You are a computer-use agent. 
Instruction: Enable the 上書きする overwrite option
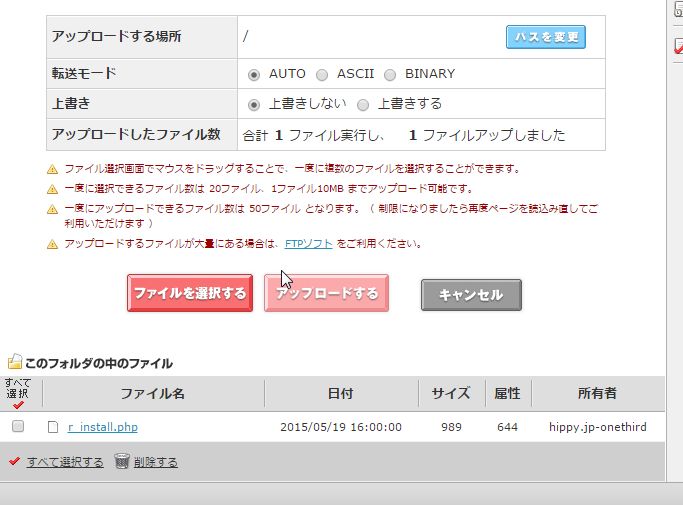[x=363, y=104]
